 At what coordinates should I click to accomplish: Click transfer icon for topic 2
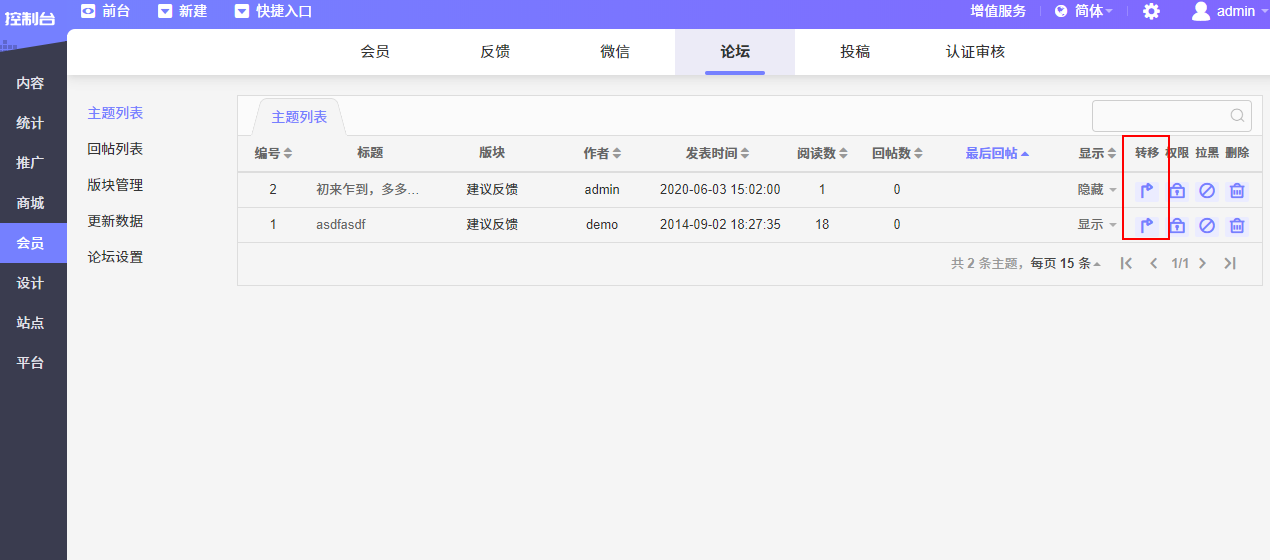[1147, 190]
